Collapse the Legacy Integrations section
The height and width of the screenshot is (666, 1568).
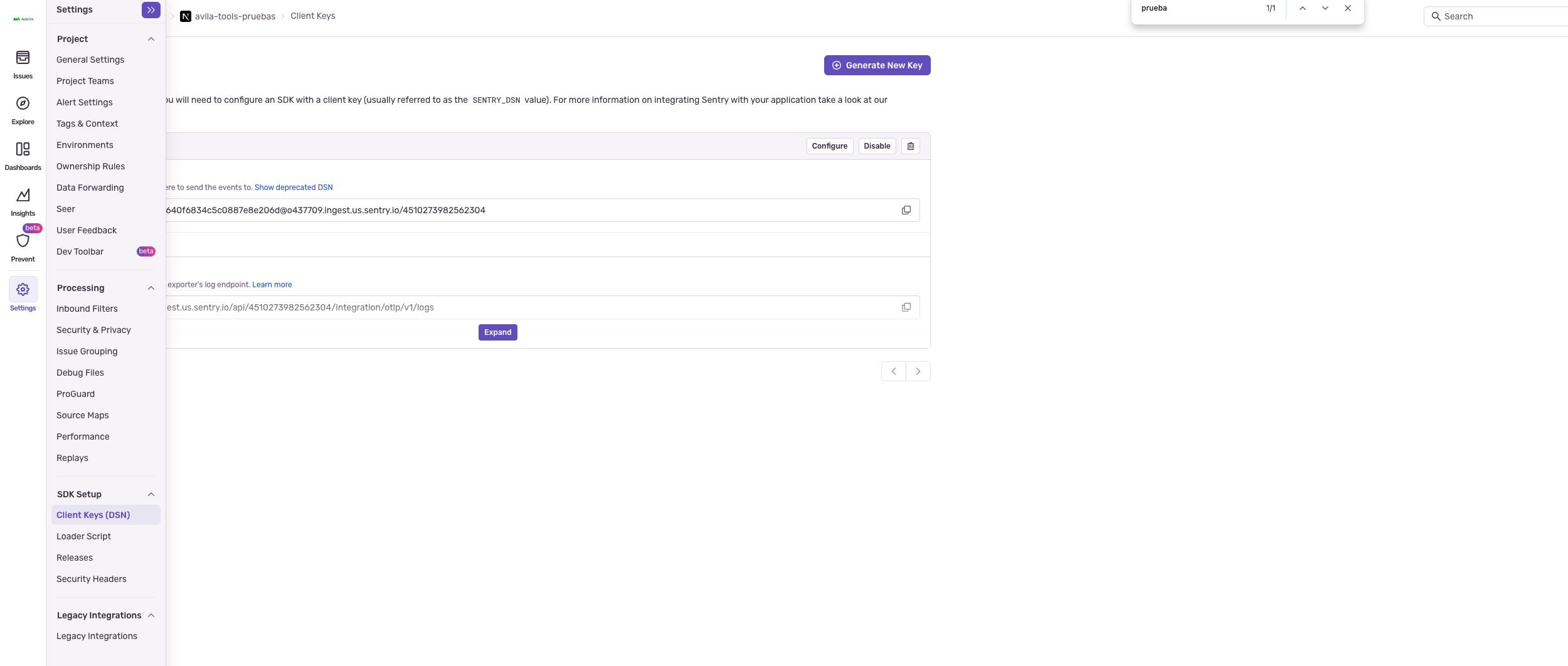click(x=151, y=615)
